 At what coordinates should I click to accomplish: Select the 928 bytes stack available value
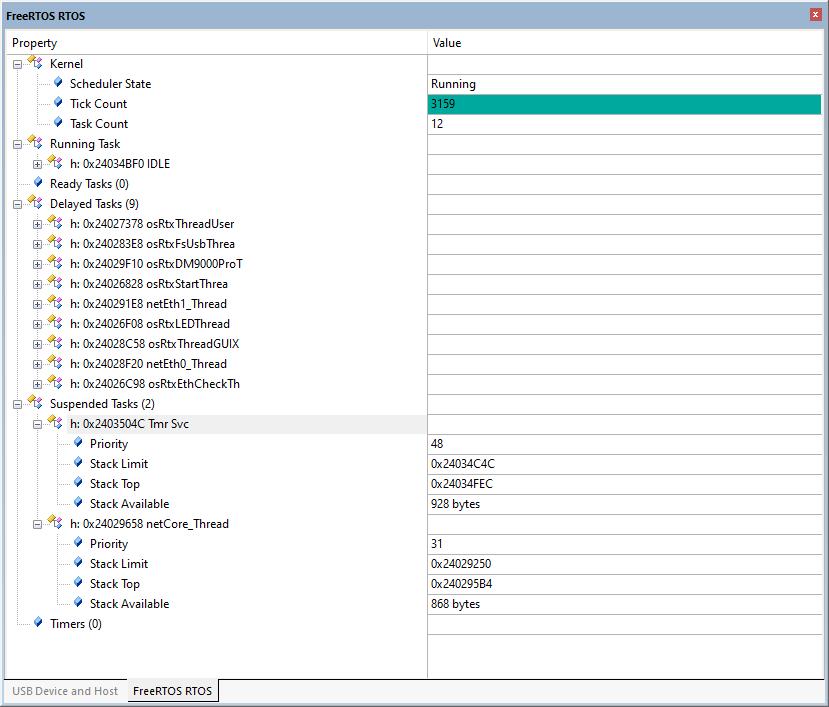pos(624,504)
